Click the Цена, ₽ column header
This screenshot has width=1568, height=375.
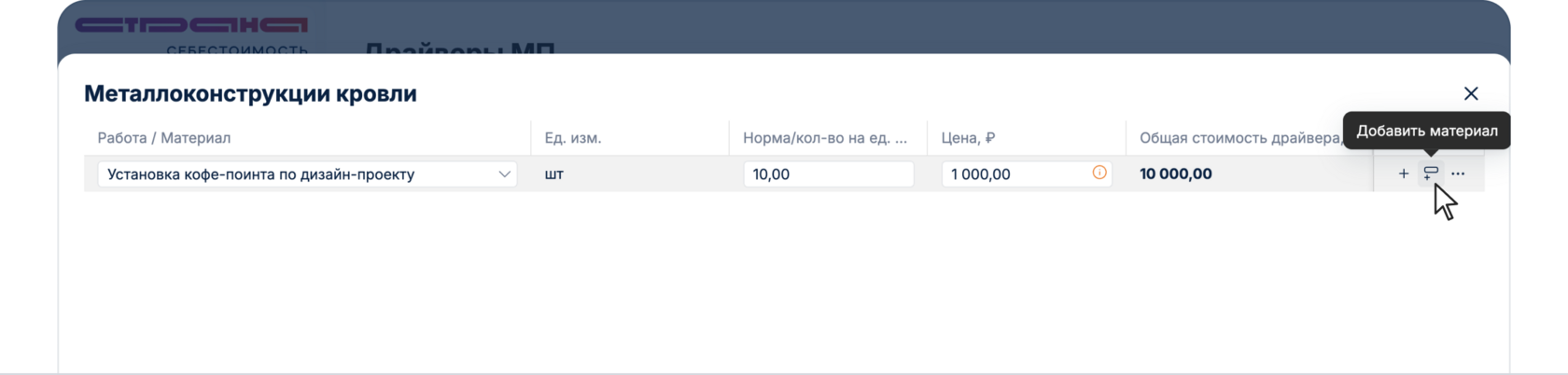(x=968, y=138)
